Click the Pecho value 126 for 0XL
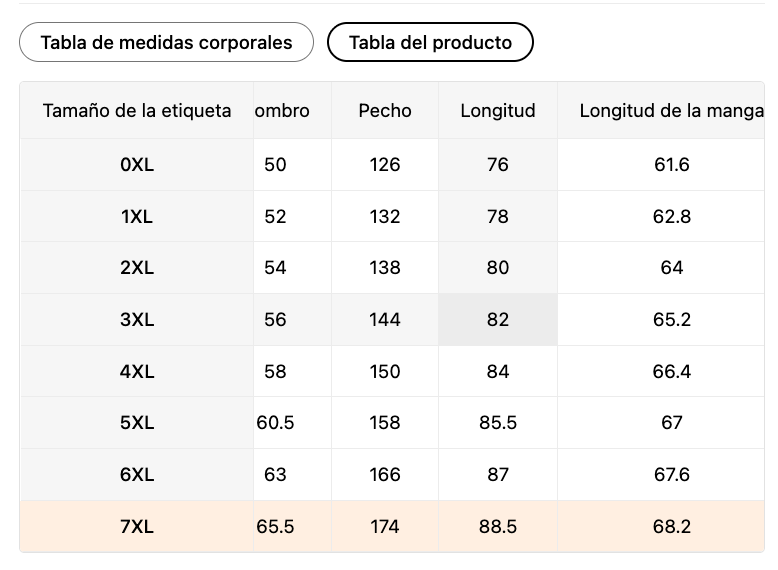Image resolution: width=778 pixels, height=570 pixels. [385, 165]
